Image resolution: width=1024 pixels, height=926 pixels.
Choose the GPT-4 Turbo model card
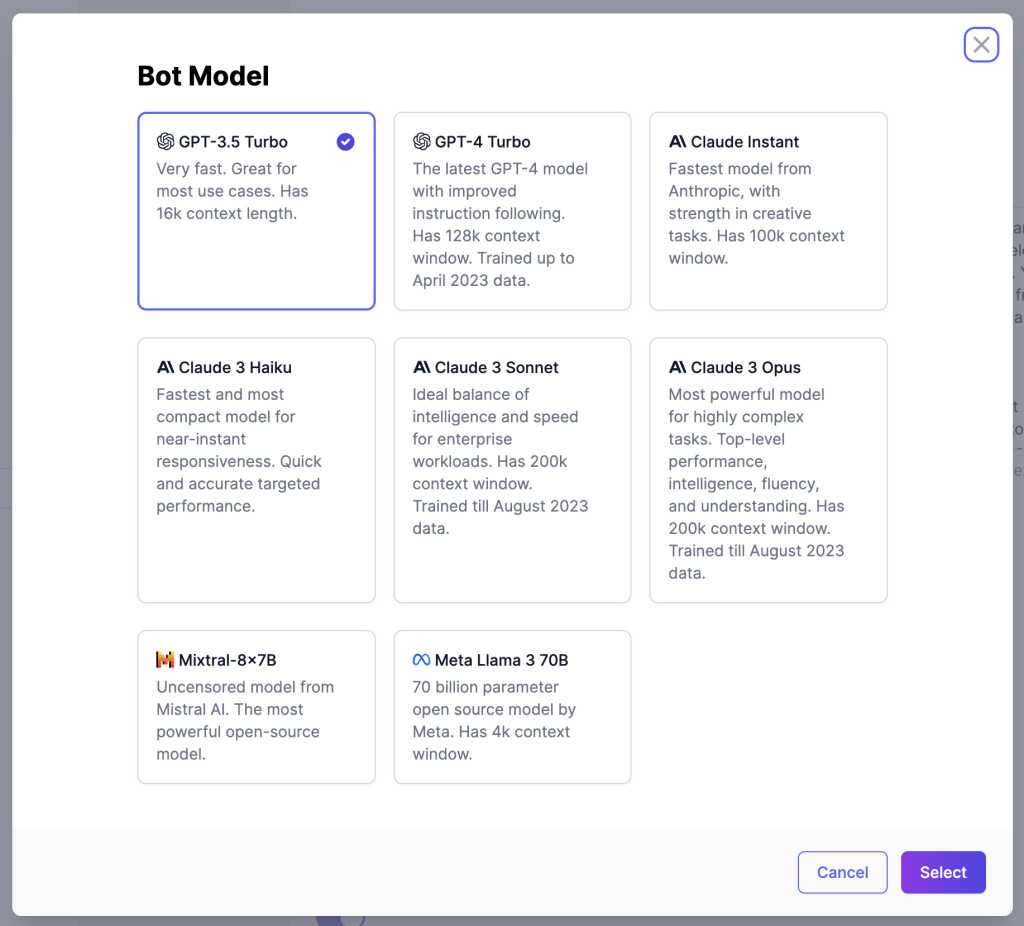[512, 211]
